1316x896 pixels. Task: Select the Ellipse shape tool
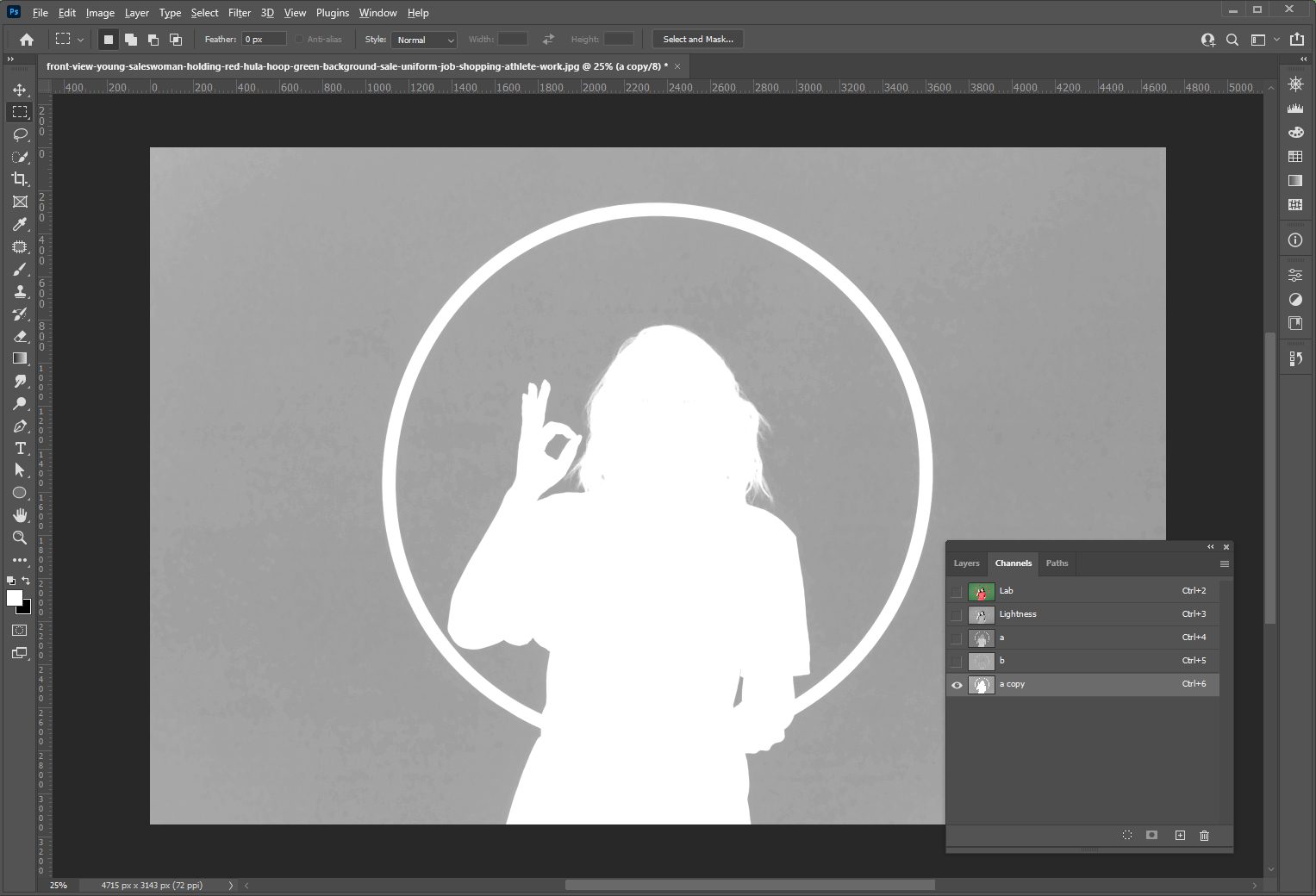(x=20, y=493)
